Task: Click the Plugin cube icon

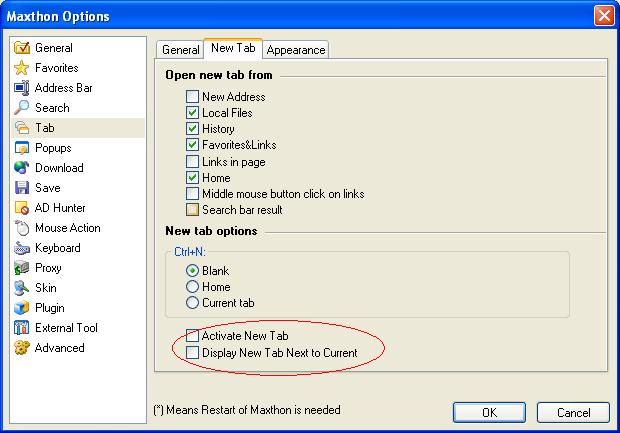Action: pyautogui.click(x=22, y=308)
